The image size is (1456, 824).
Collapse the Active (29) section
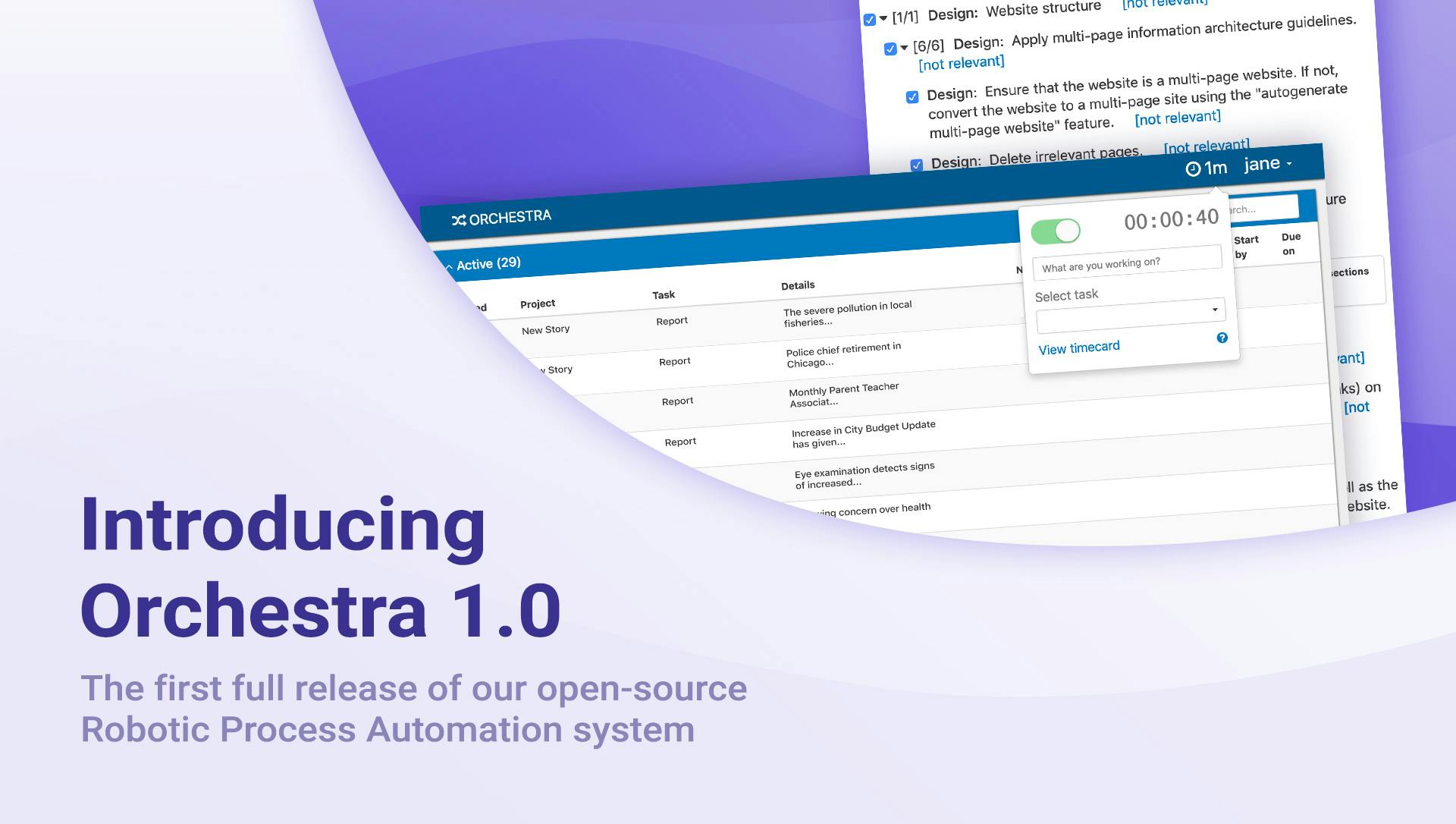pos(449,266)
